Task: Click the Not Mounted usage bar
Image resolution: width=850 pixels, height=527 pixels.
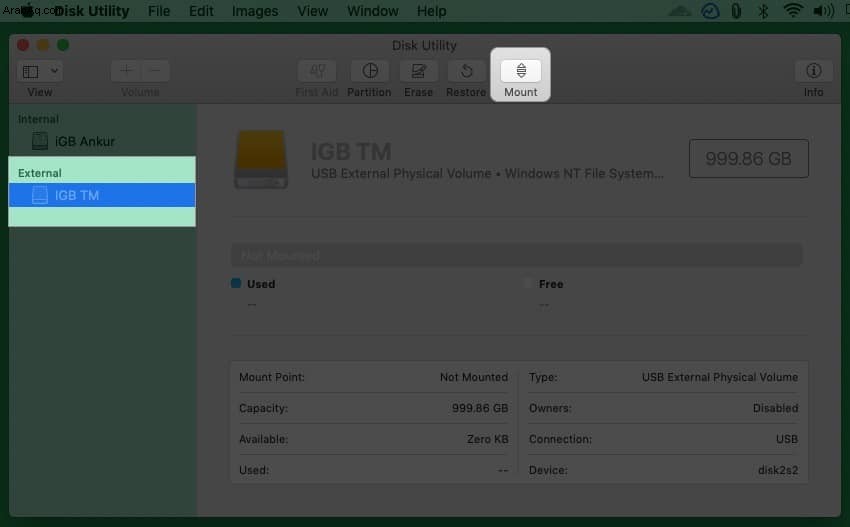Action: click(517, 255)
